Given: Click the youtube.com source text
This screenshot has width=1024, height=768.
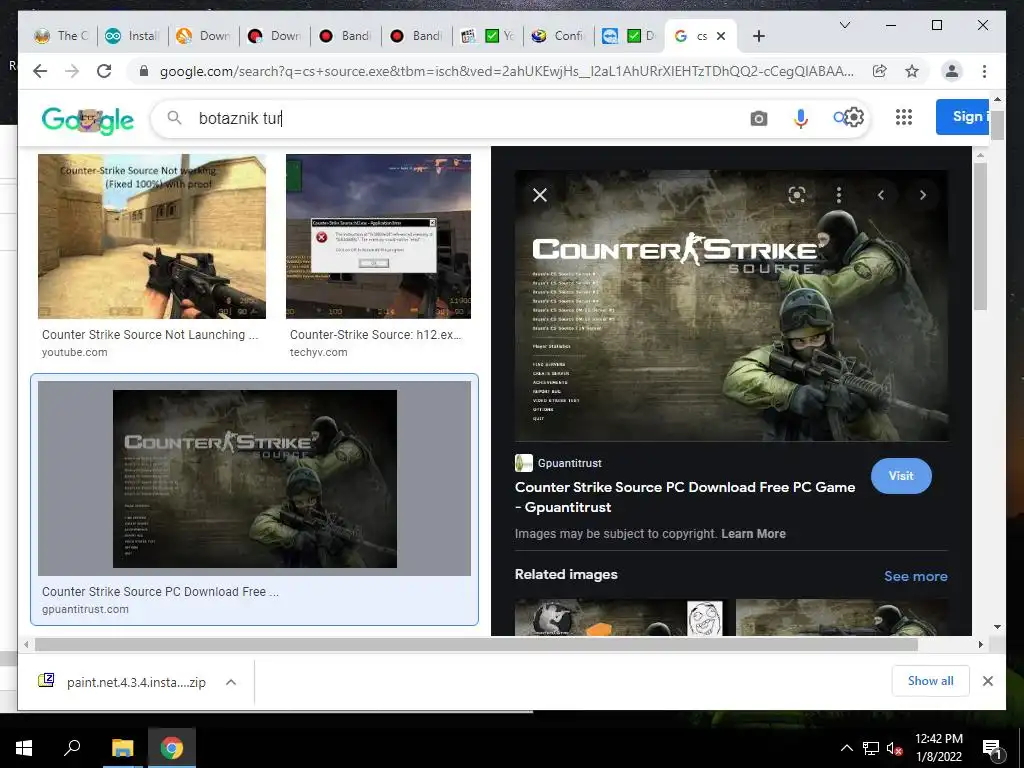Looking at the screenshot, I should click(x=74, y=352).
